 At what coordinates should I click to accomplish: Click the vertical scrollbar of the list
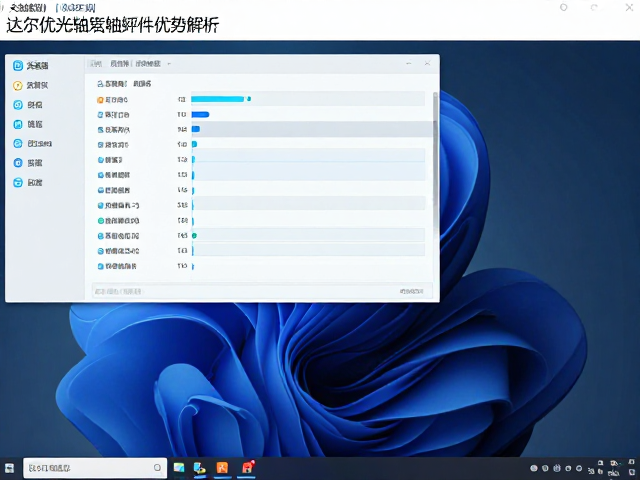pos(436,163)
